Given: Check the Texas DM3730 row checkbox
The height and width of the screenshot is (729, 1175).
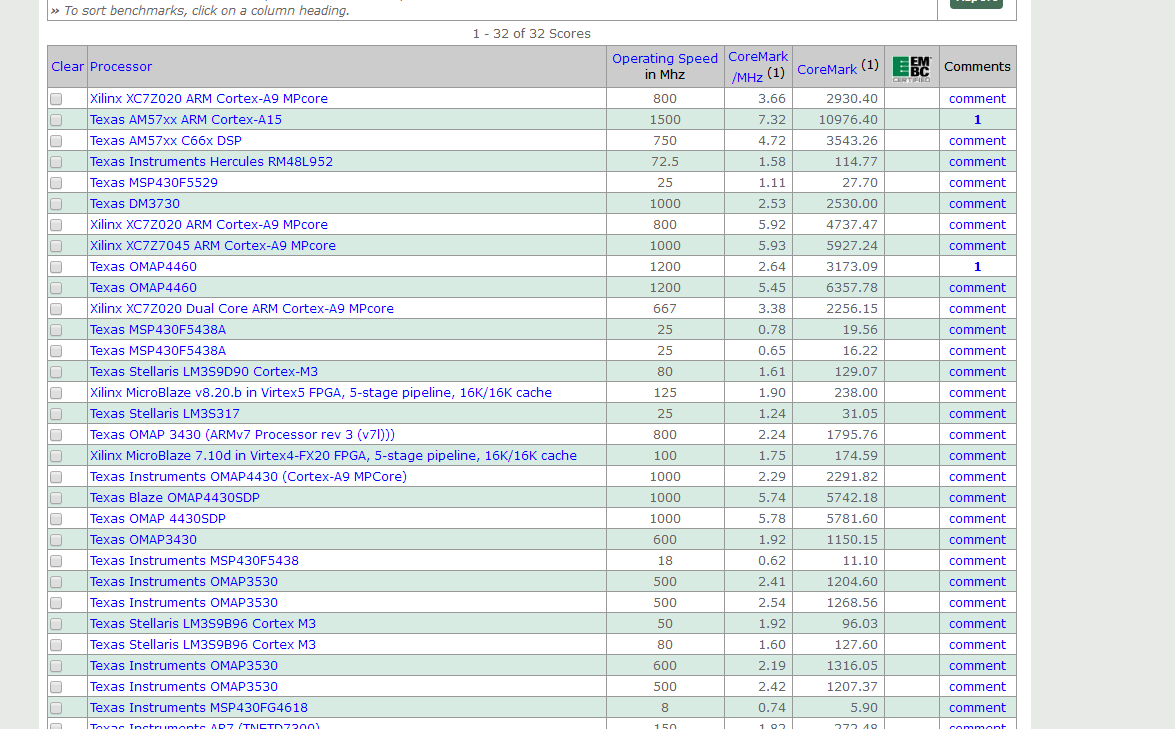Looking at the screenshot, I should click(56, 204).
